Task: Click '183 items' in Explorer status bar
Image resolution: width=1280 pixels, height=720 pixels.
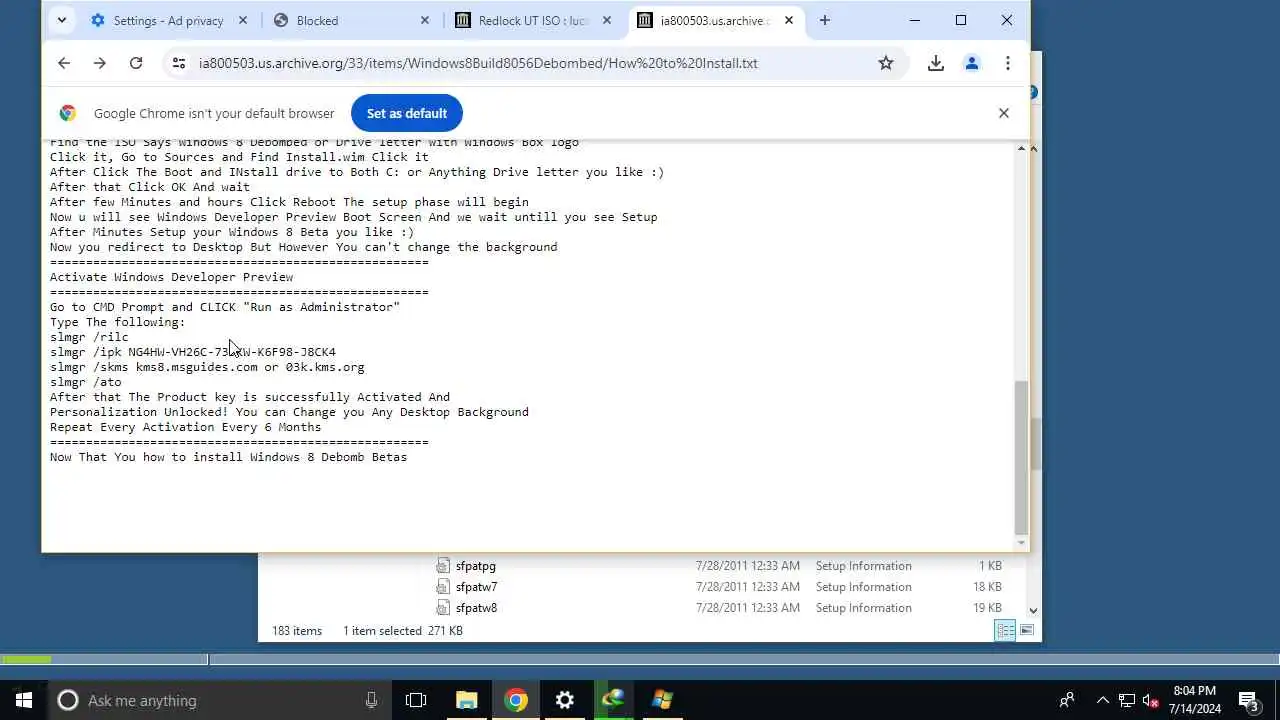Action: [297, 631]
